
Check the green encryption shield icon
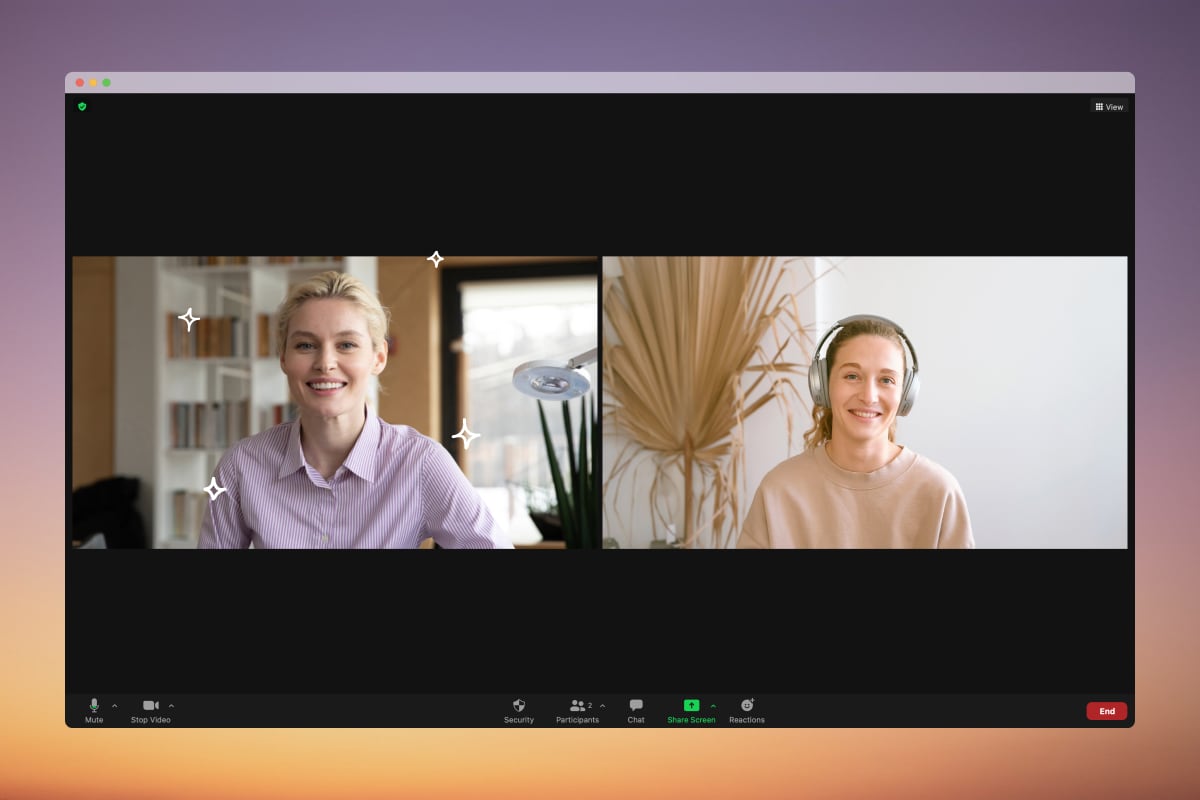pos(82,106)
